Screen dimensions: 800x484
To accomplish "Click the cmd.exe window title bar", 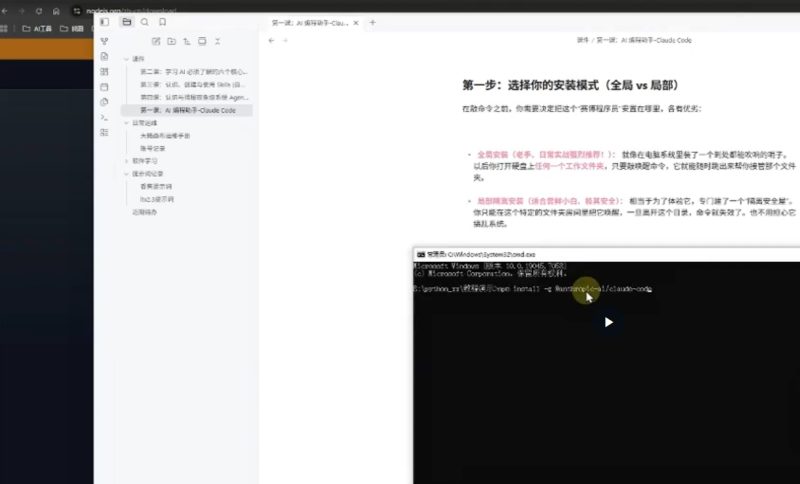I will click(x=606, y=254).
